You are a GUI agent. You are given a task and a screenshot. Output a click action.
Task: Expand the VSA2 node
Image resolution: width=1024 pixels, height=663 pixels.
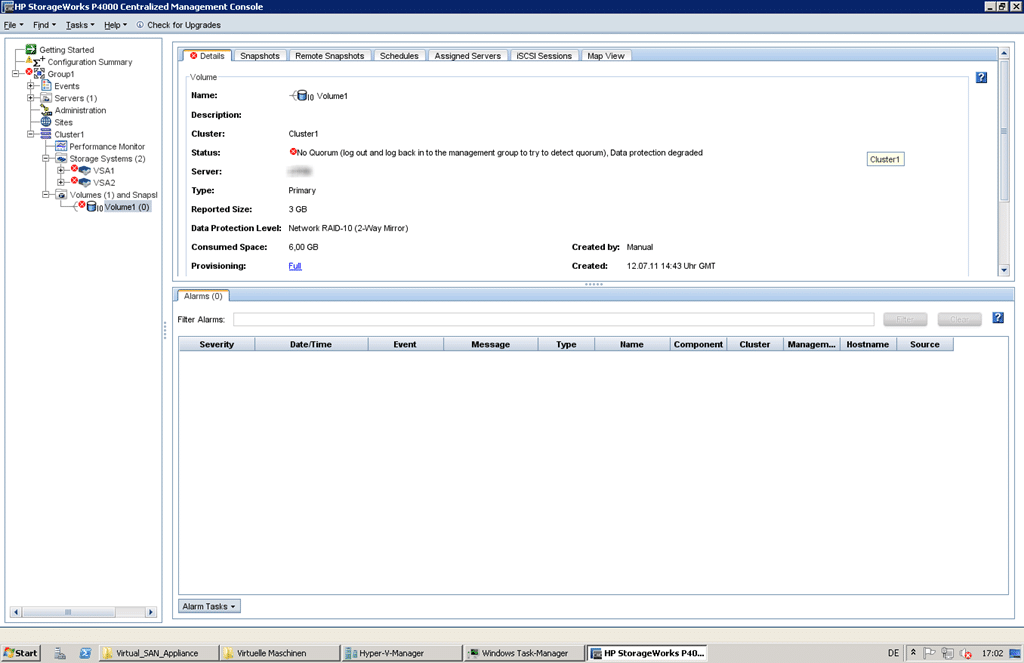[61, 182]
